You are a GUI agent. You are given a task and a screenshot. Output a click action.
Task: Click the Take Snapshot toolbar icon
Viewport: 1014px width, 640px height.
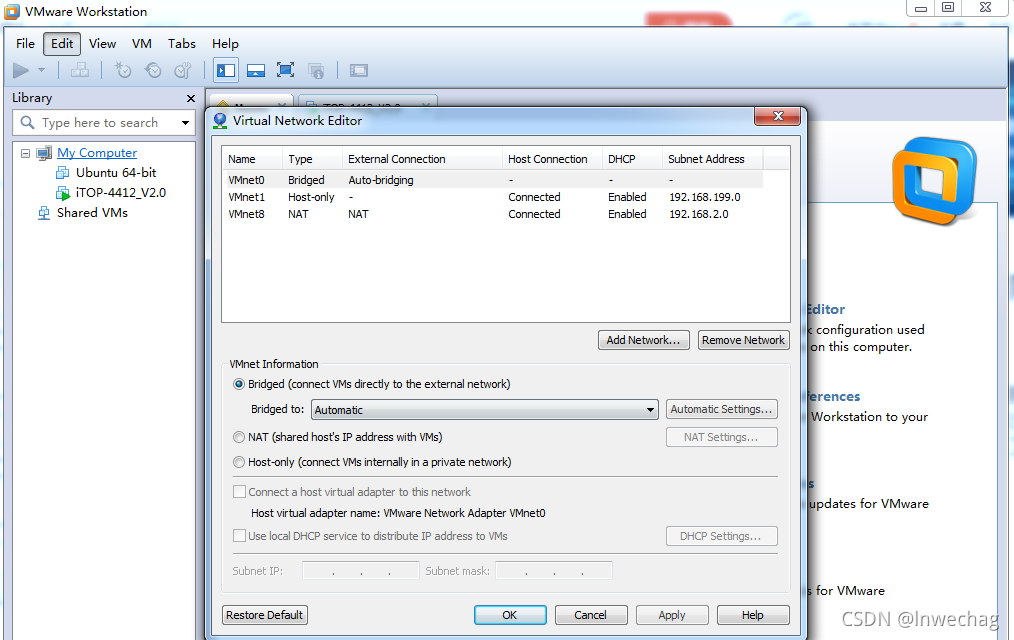[123, 70]
